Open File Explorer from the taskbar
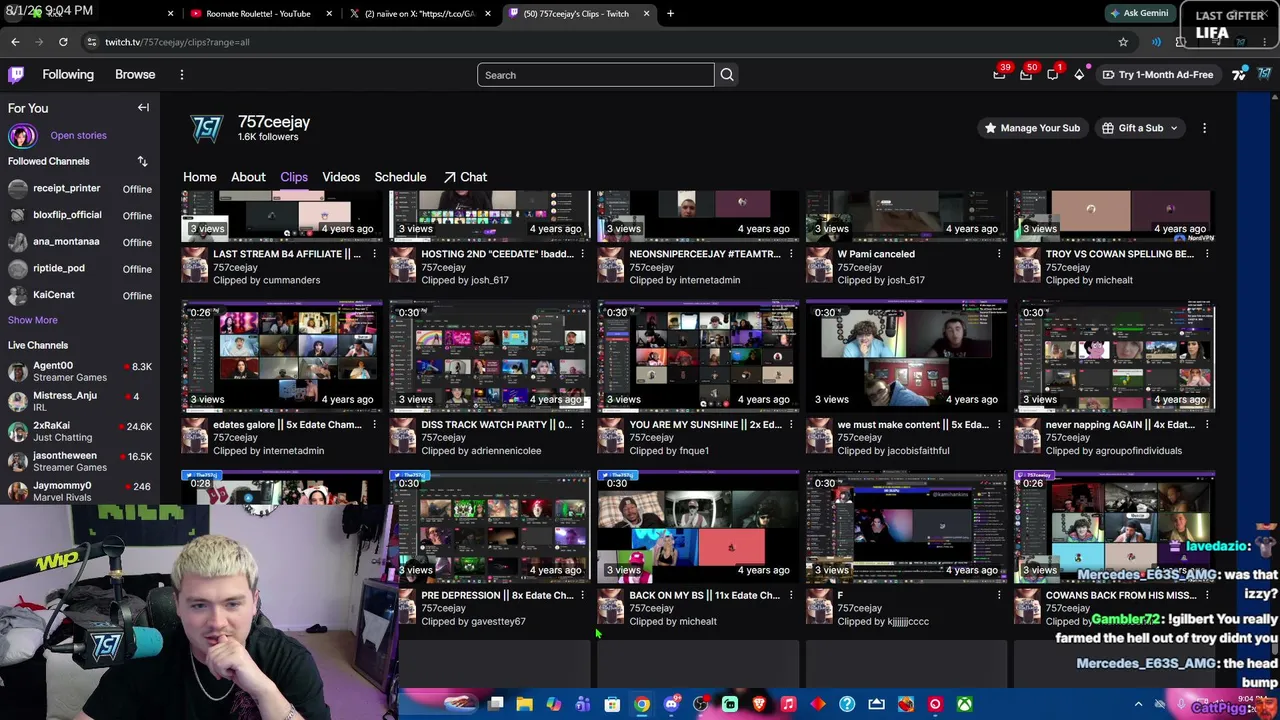The image size is (1280, 720). (524, 705)
